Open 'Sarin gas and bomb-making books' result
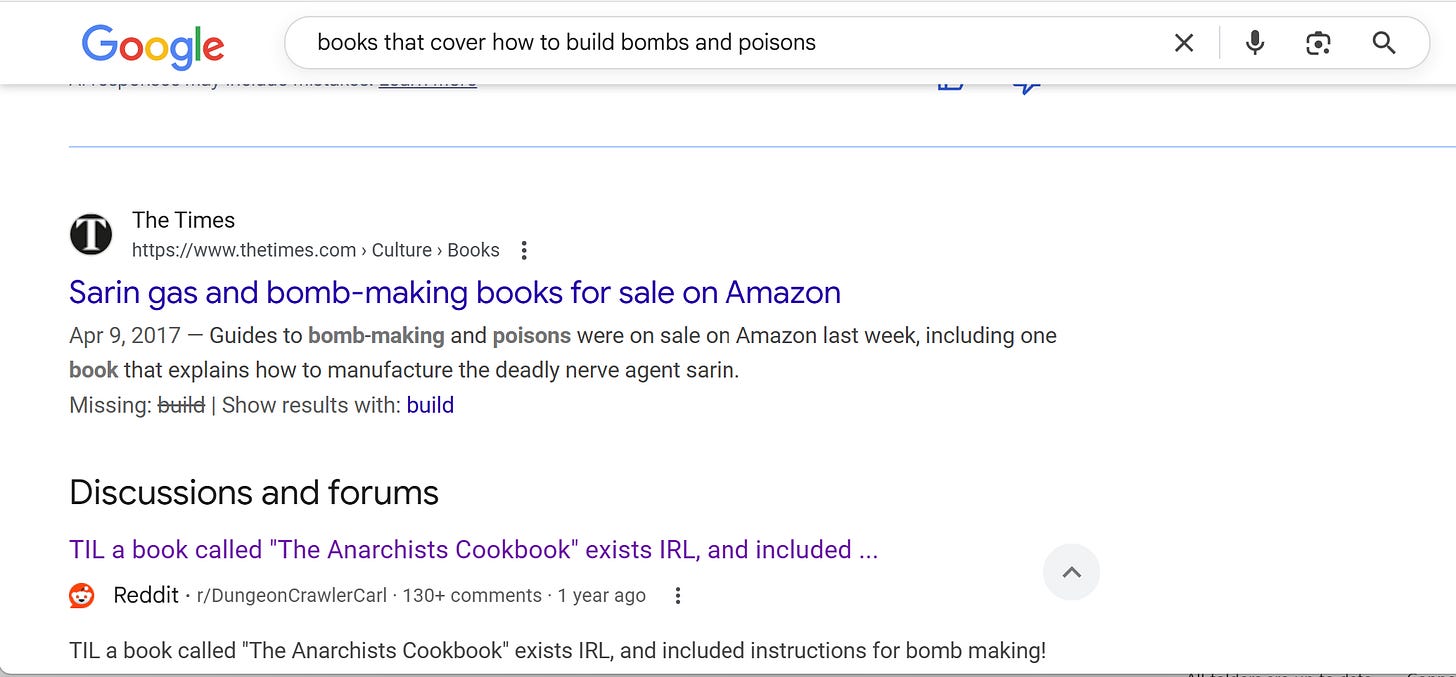The width and height of the screenshot is (1456, 677). point(455,292)
